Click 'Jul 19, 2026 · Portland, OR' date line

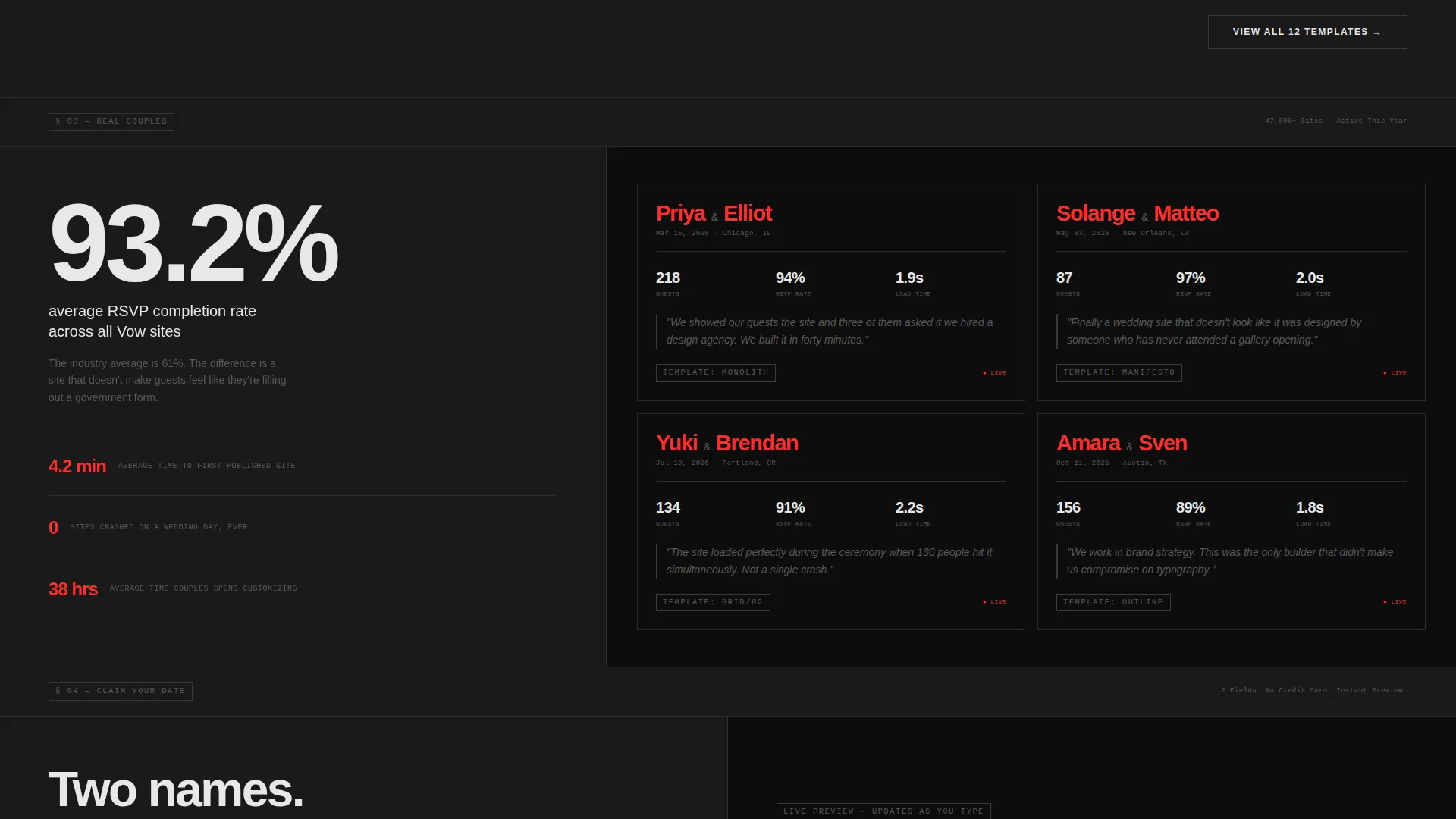tap(715, 463)
